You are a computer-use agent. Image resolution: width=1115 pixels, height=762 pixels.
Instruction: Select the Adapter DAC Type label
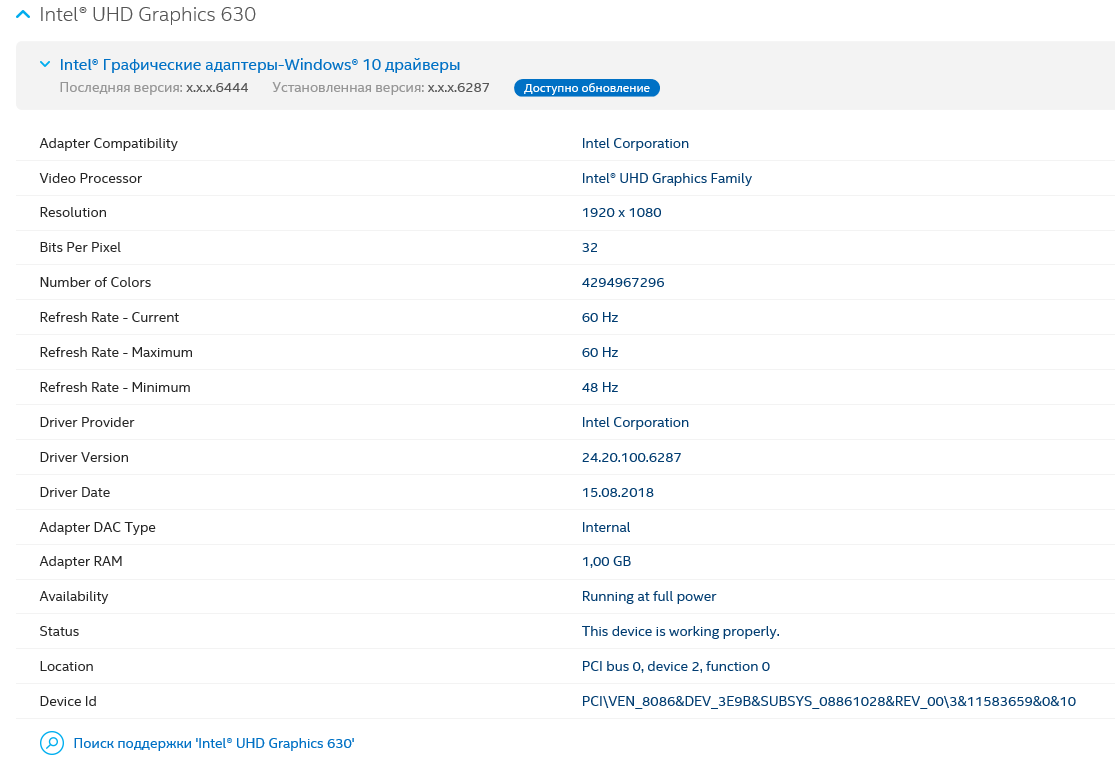(x=97, y=527)
